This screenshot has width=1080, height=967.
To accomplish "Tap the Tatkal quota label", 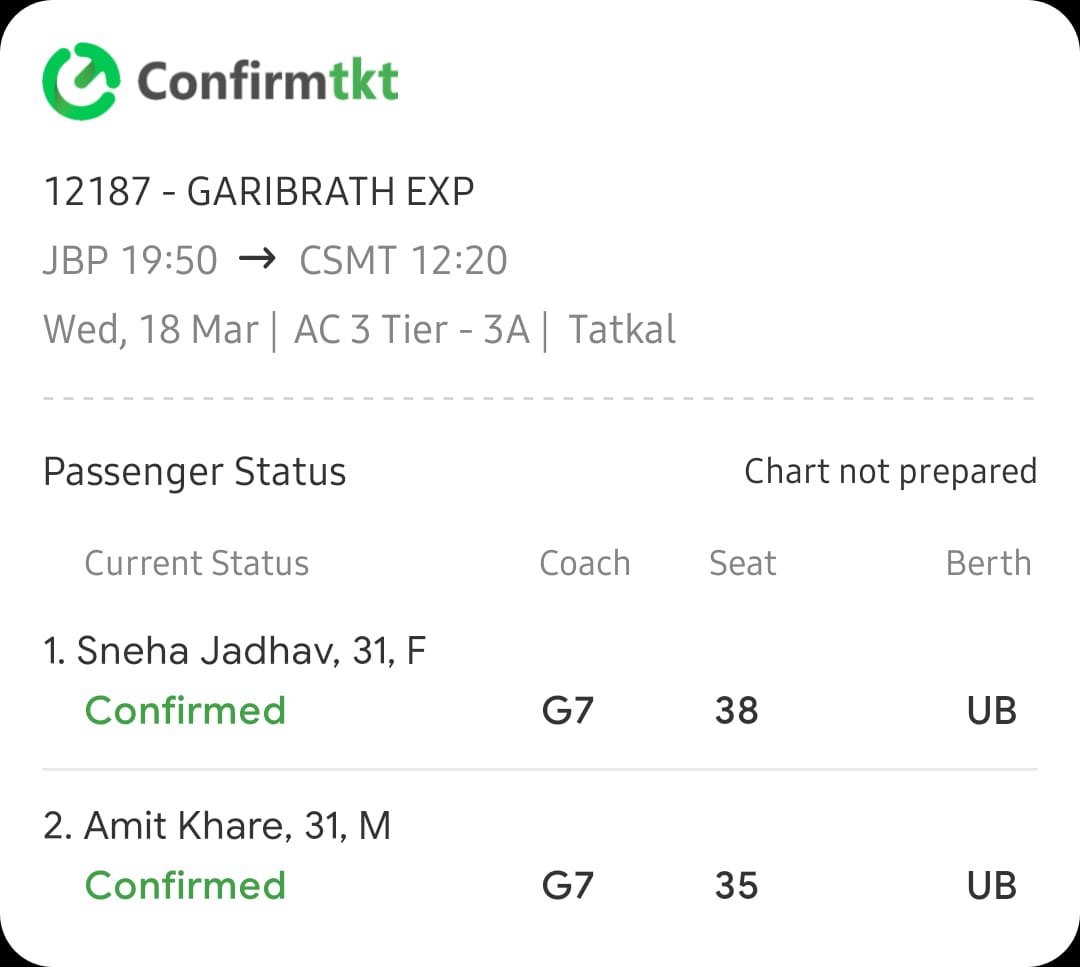I will click(622, 329).
